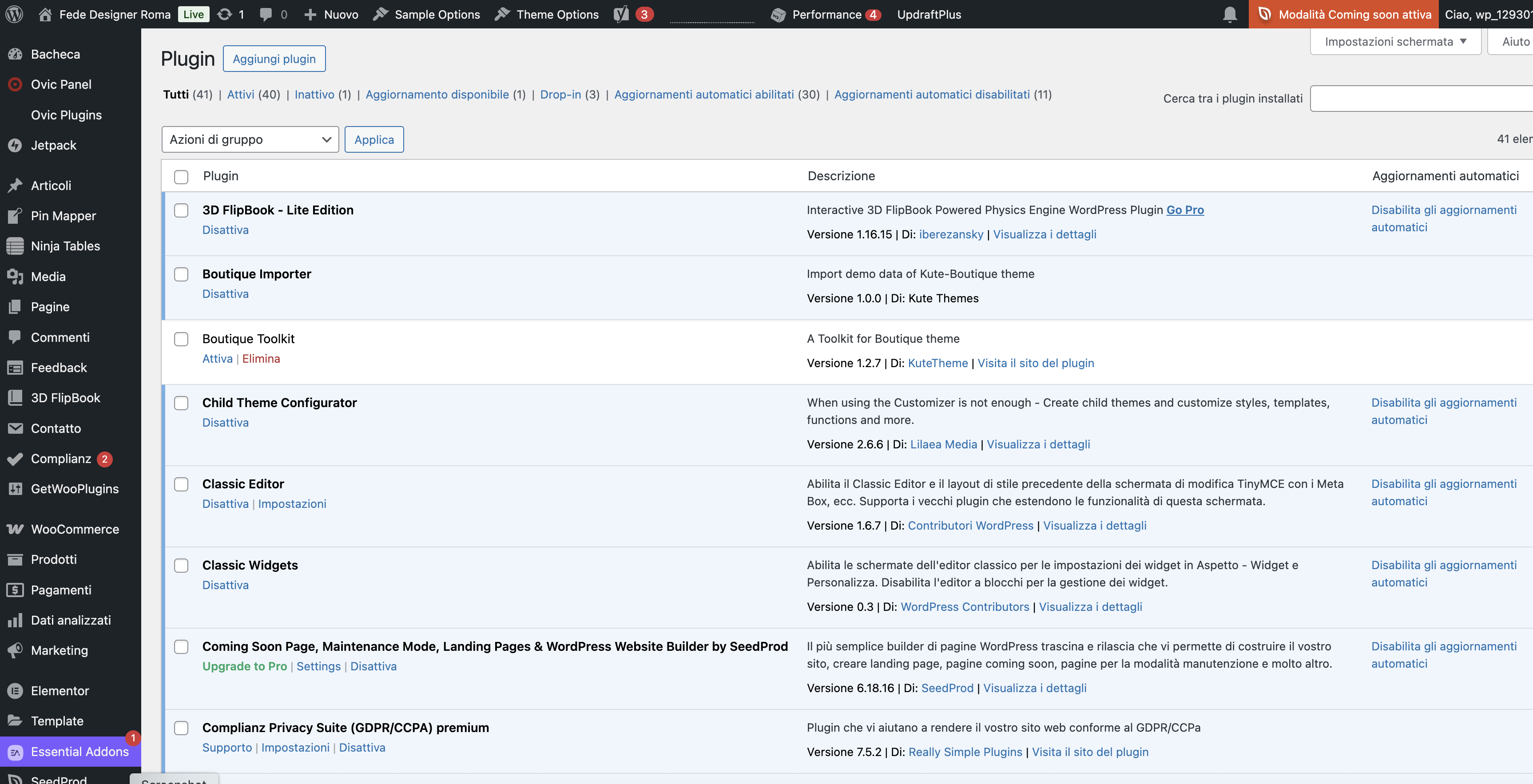The image size is (1533, 784).
Task: Check the Boutique Toolkit checkbox
Action: click(x=181, y=339)
